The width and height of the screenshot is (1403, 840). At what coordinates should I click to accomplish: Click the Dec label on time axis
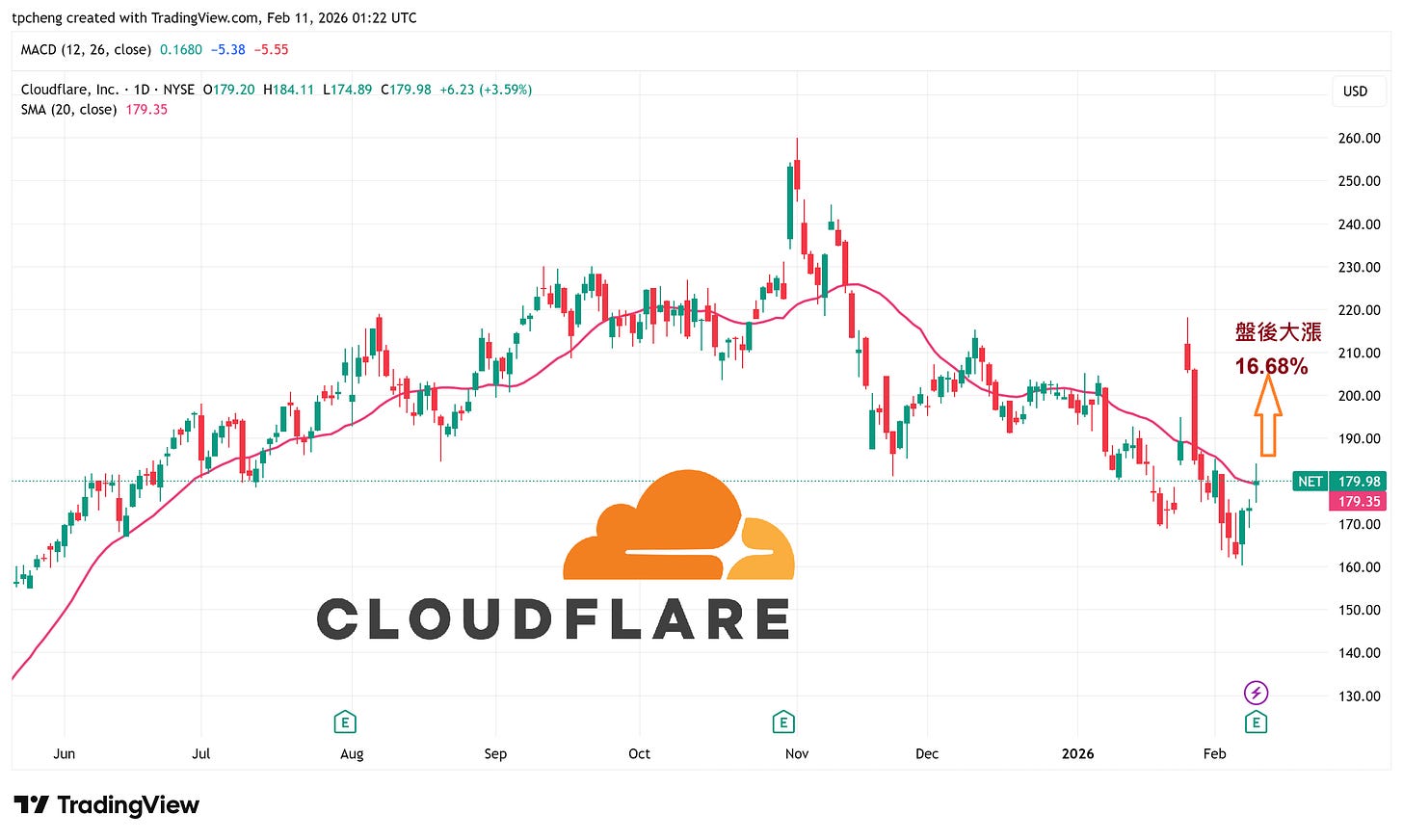point(927,753)
